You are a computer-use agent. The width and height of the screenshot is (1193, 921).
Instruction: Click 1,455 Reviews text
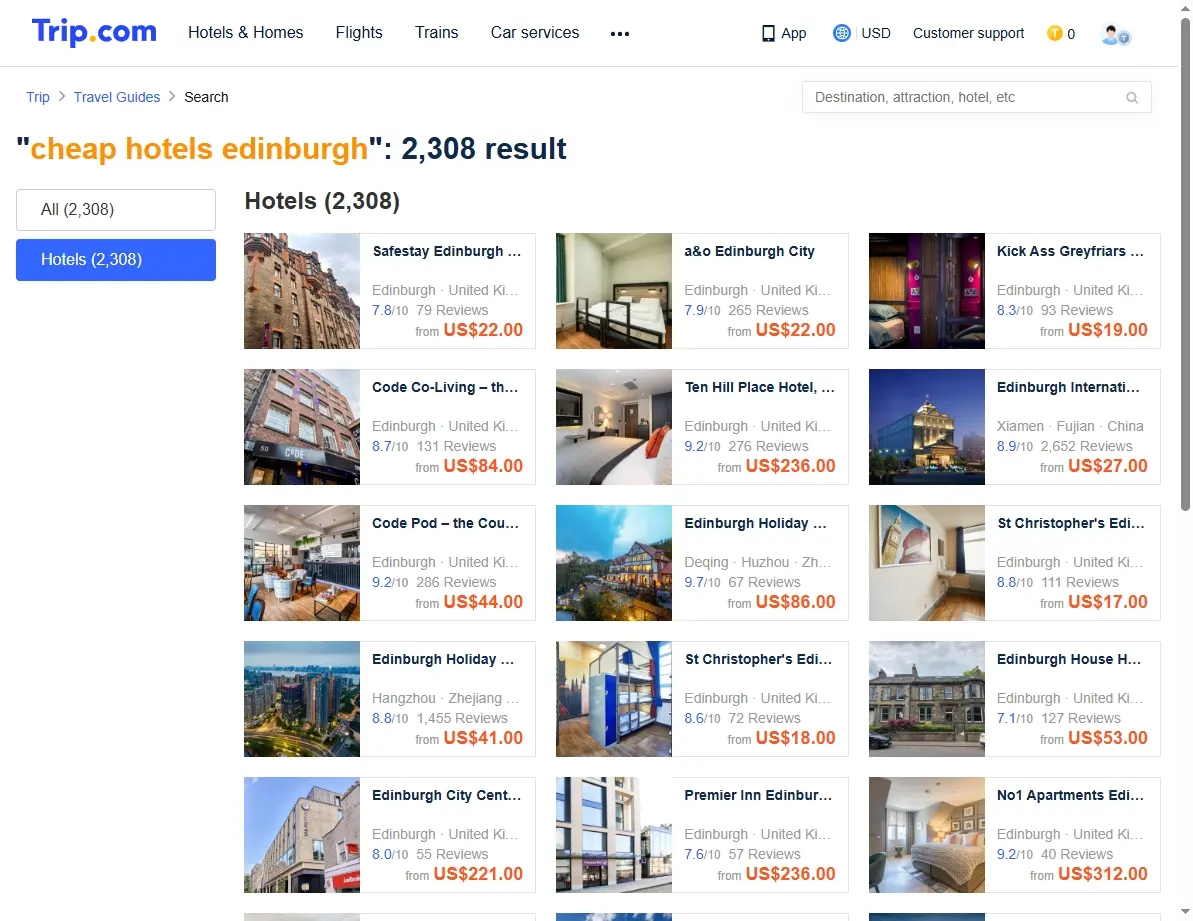(x=462, y=719)
